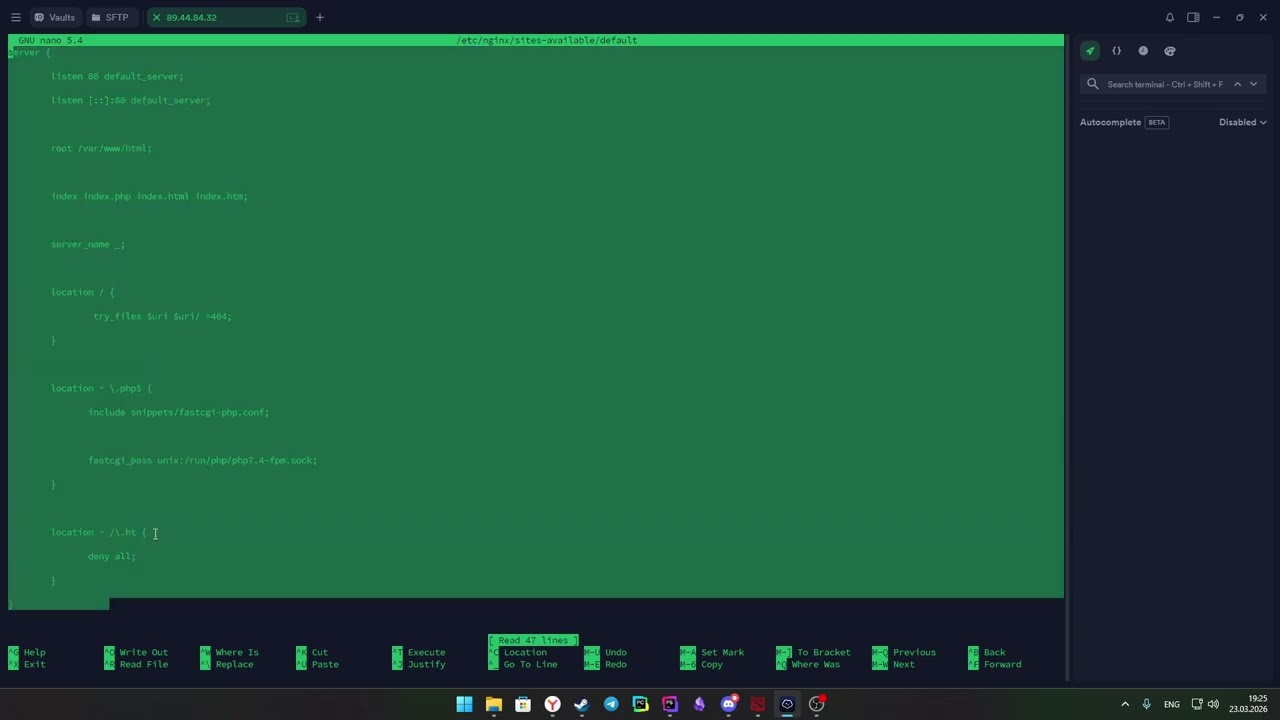Jump to previous search result arrow

point(1237,84)
